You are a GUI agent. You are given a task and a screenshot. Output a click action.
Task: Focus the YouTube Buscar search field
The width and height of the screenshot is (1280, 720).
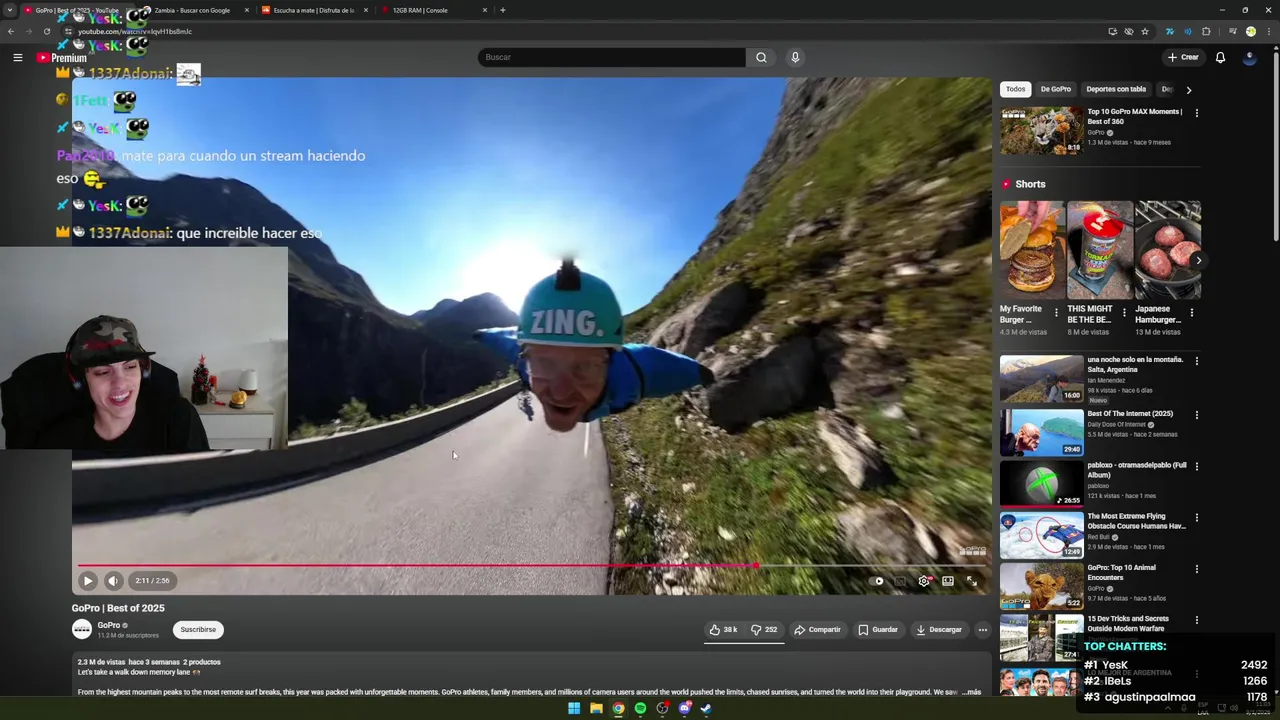pos(611,57)
